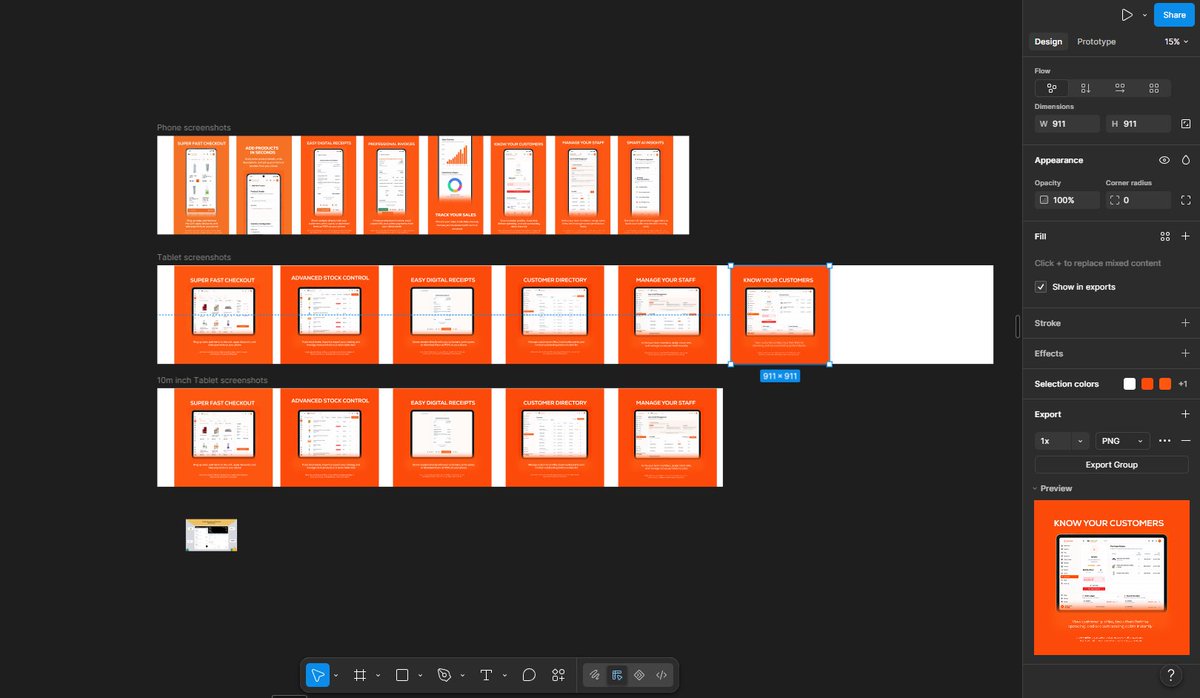Switch to Design mode in toolbar

(617, 675)
